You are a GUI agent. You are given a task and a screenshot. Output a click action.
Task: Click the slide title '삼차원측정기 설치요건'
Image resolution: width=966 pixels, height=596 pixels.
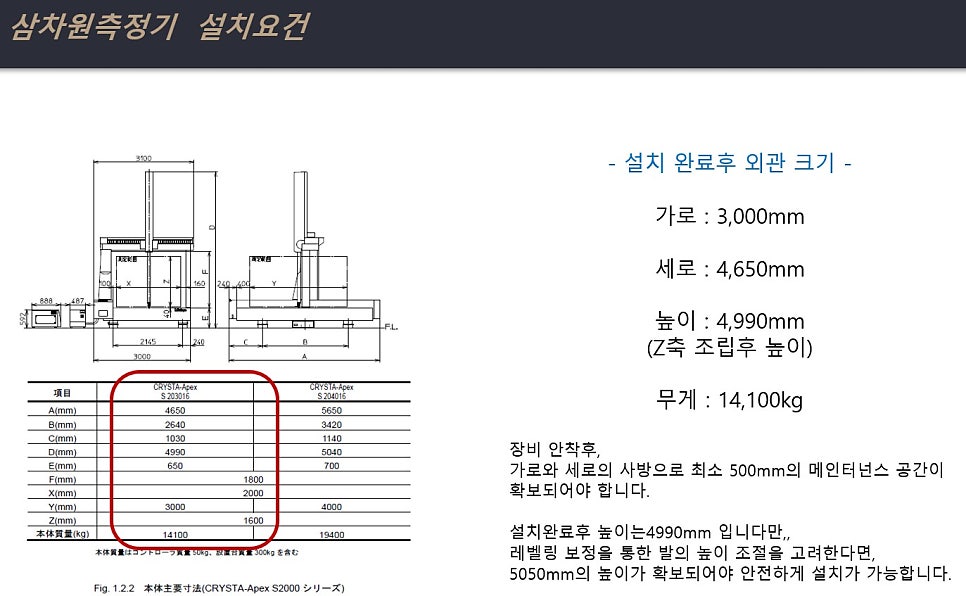click(157, 27)
